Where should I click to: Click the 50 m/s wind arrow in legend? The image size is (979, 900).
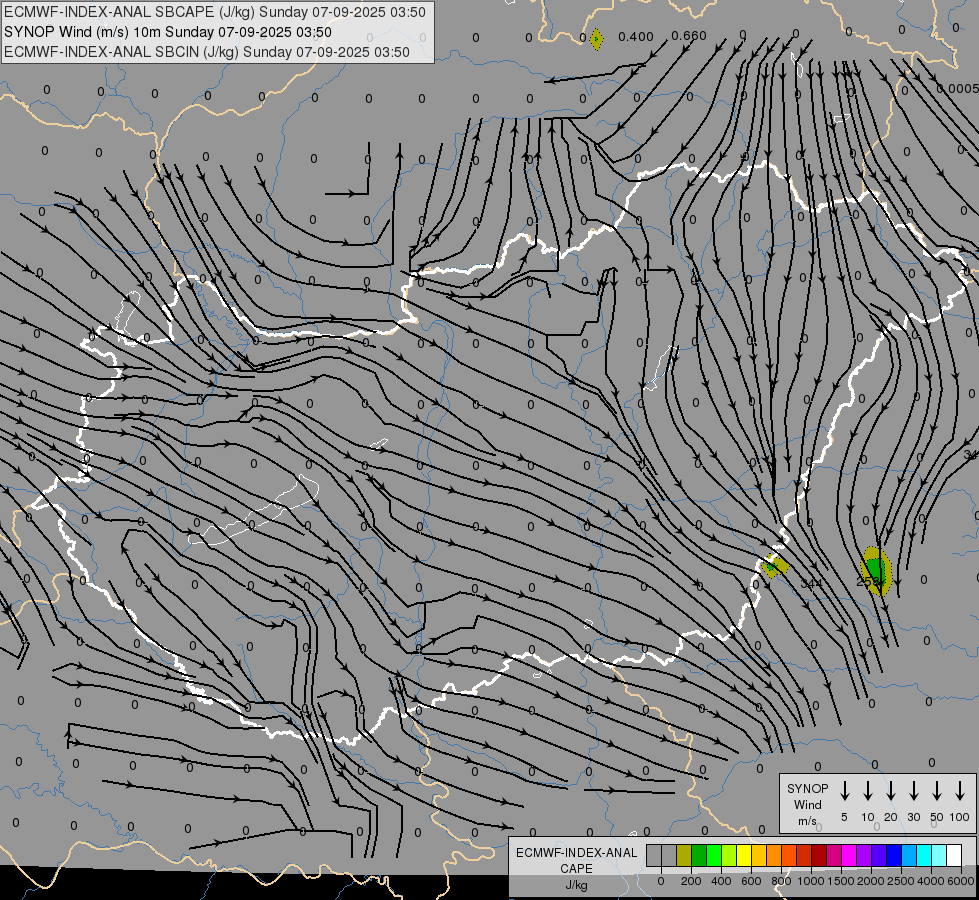click(x=937, y=791)
